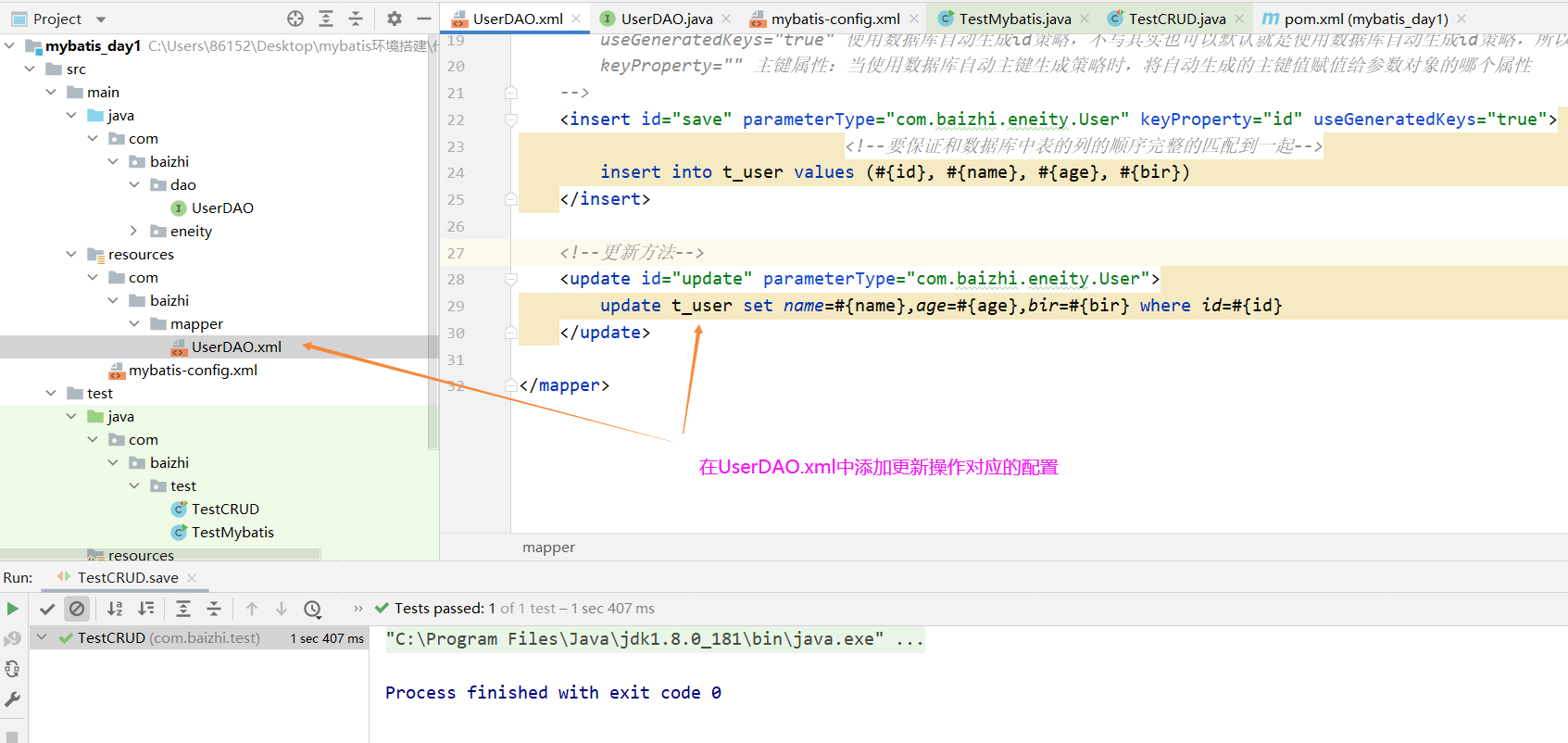Click Collapse All icon in Project panel
The width and height of the screenshot is (1568, 743).
pos(356,19)
